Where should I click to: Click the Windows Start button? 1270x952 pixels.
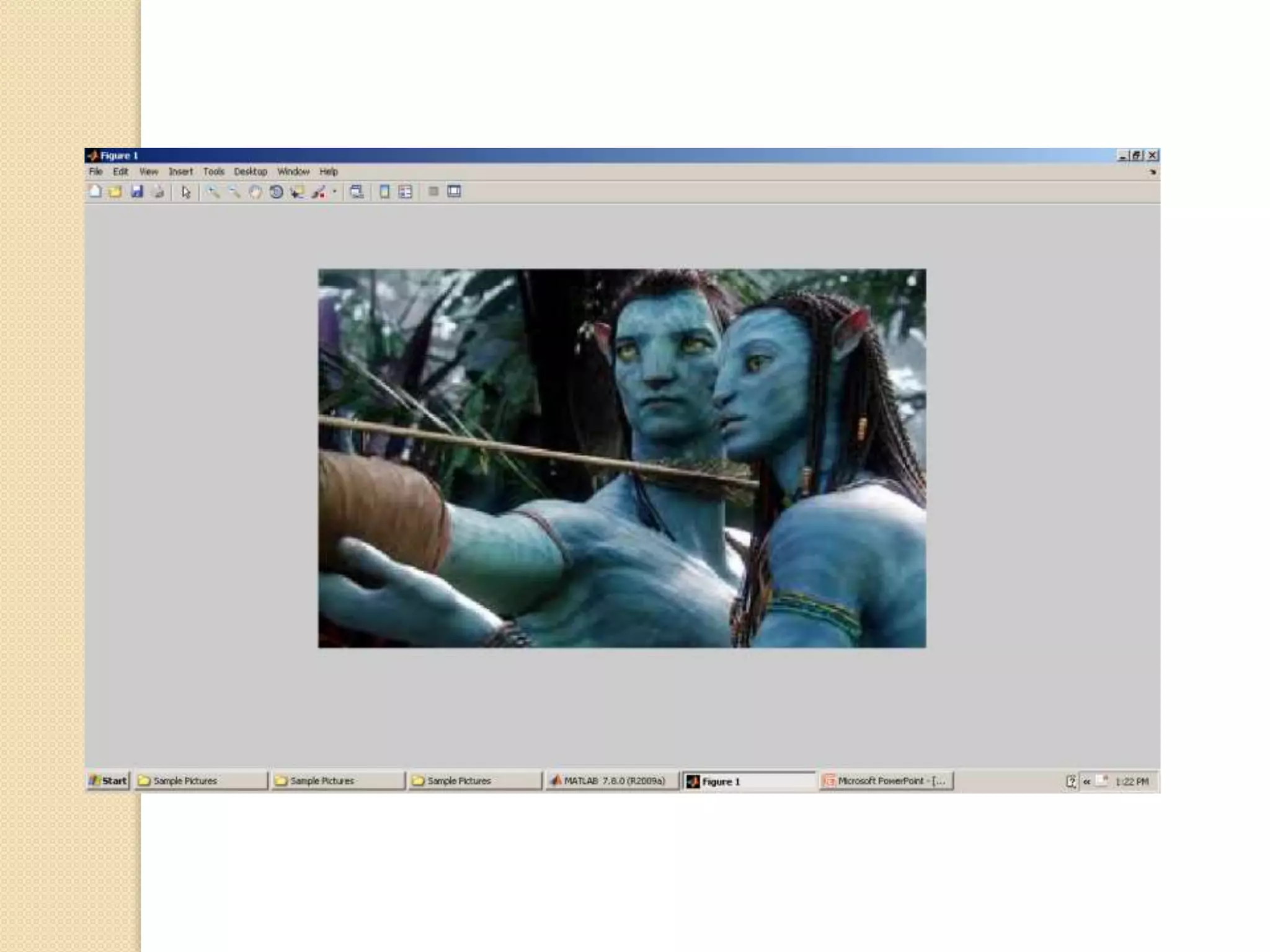(109, 781)
